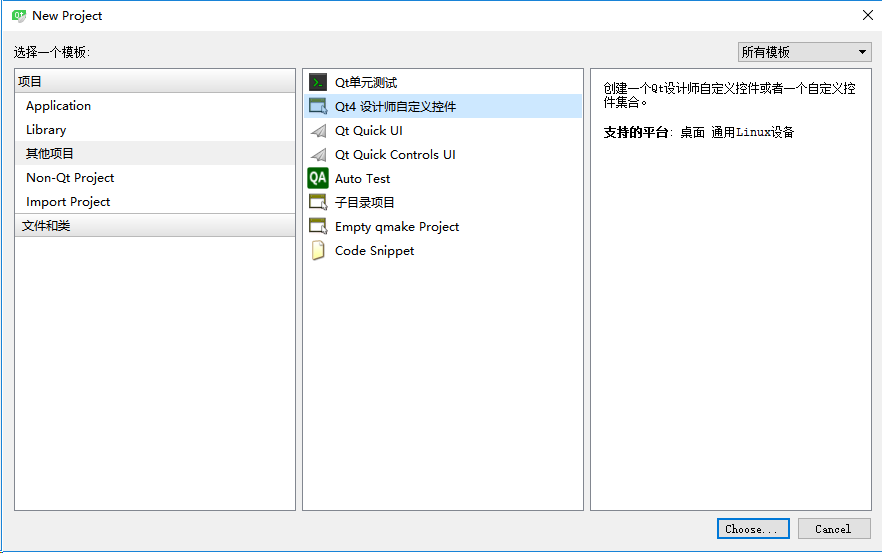Click the Qt4 设计师自定义控件 template icon
This screenshot has width=882, height=553.
coord(318,106)
